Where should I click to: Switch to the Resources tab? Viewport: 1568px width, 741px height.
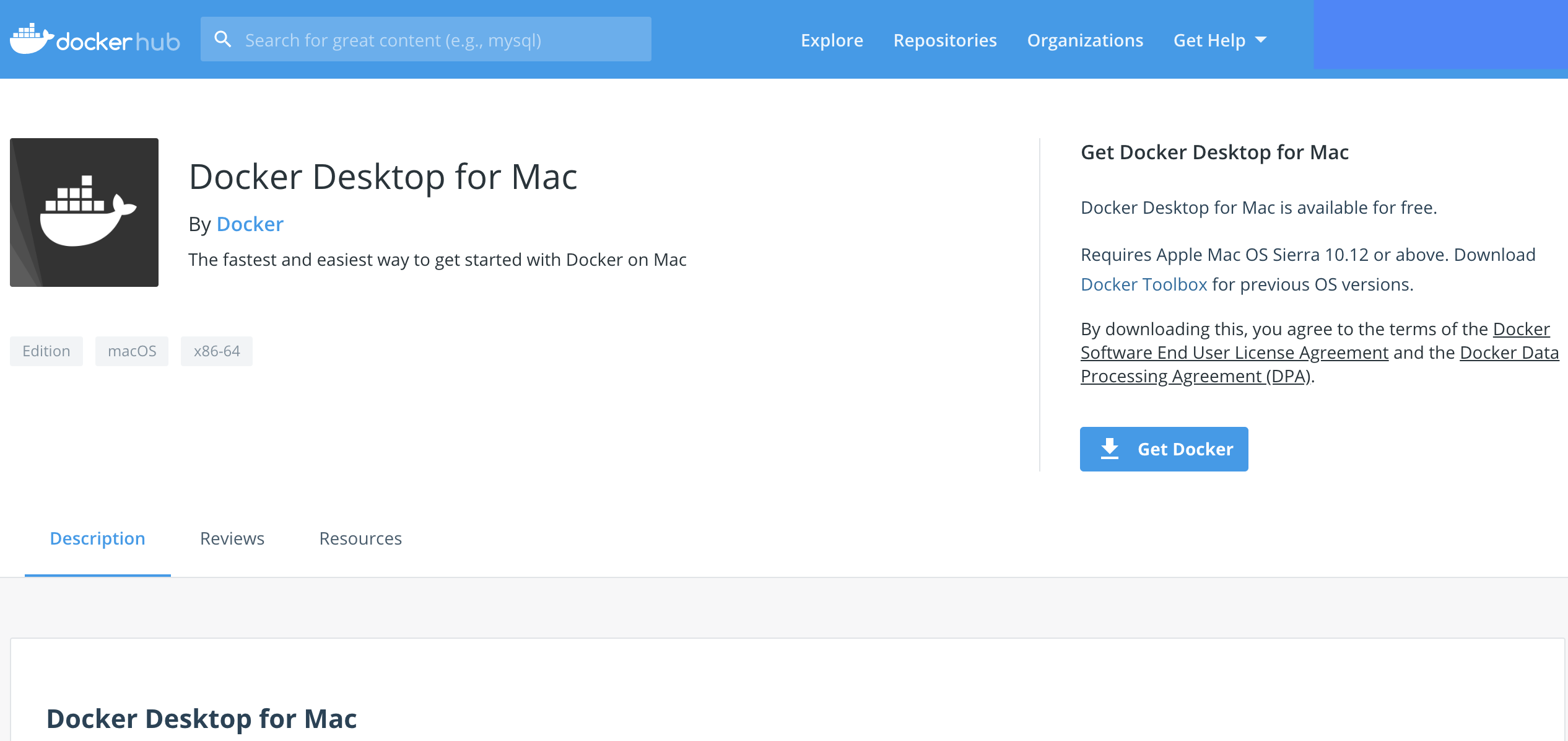pos(360,539)
